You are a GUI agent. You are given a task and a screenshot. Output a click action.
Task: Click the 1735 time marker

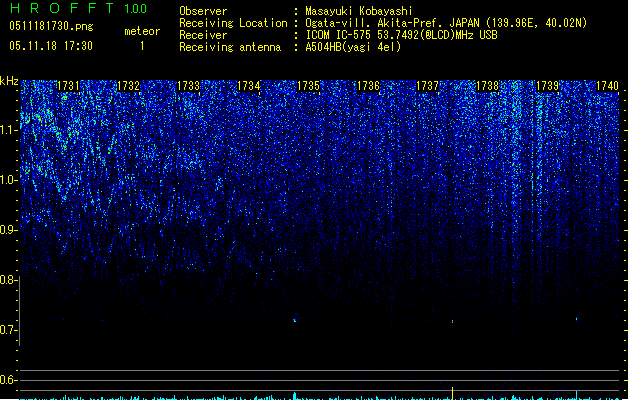click(308, 86)
